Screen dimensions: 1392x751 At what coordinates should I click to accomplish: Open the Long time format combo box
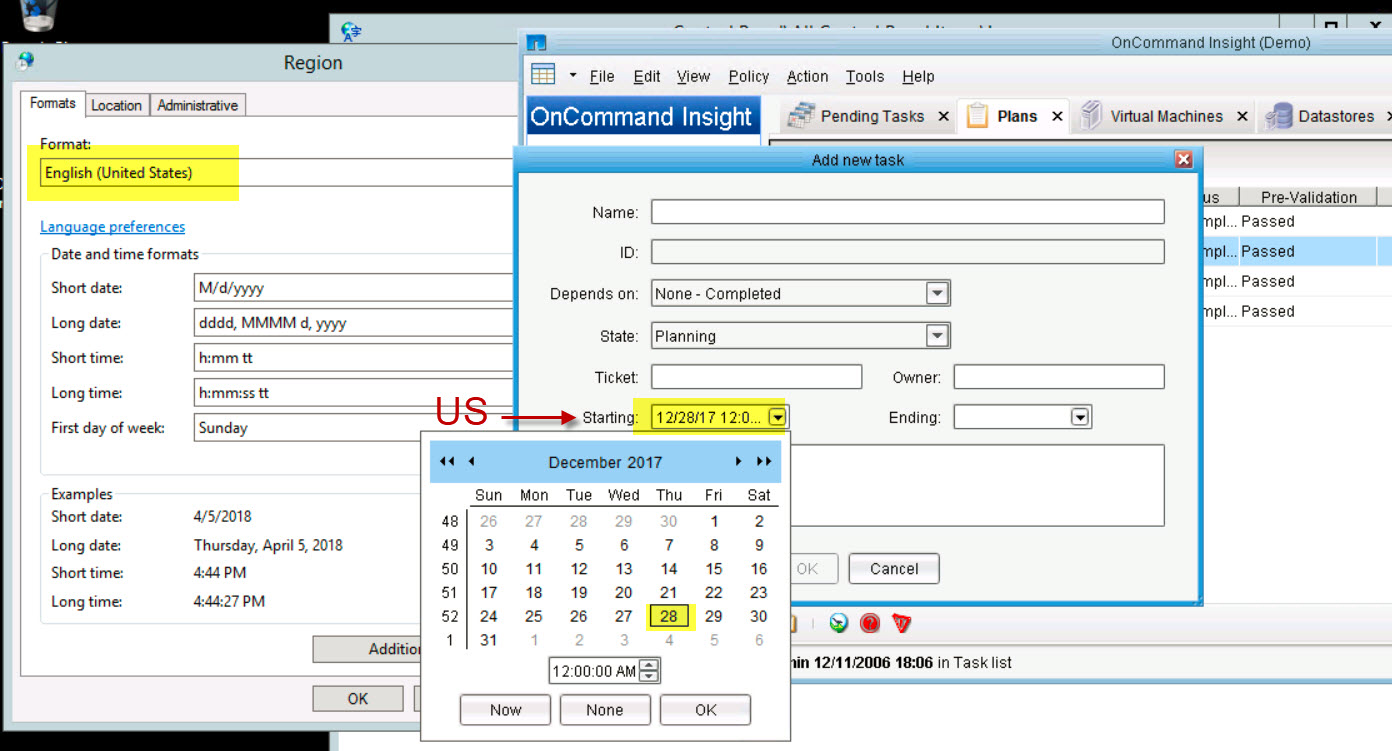pos(354,393)
